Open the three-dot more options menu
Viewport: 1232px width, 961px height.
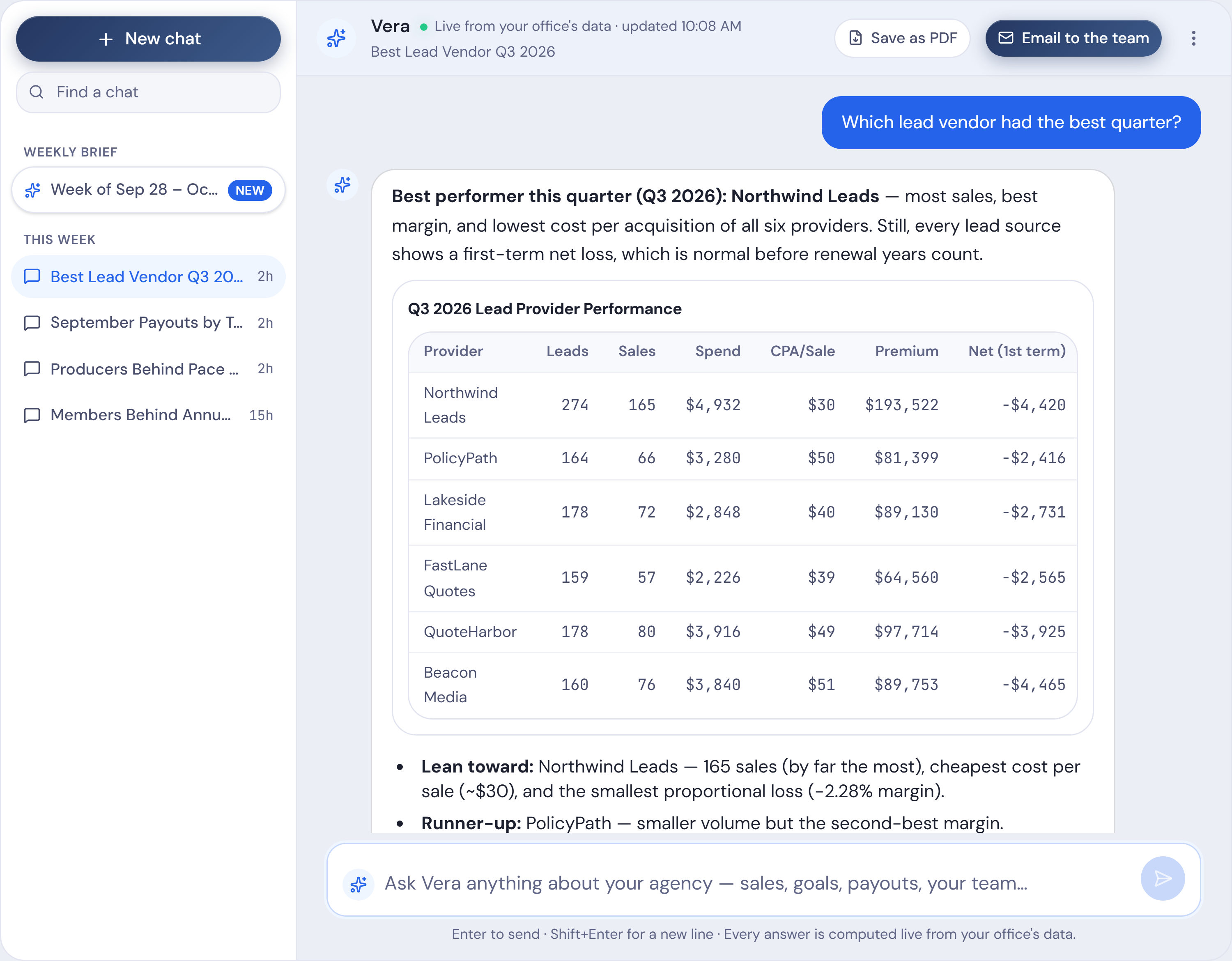pos(1193,38)
